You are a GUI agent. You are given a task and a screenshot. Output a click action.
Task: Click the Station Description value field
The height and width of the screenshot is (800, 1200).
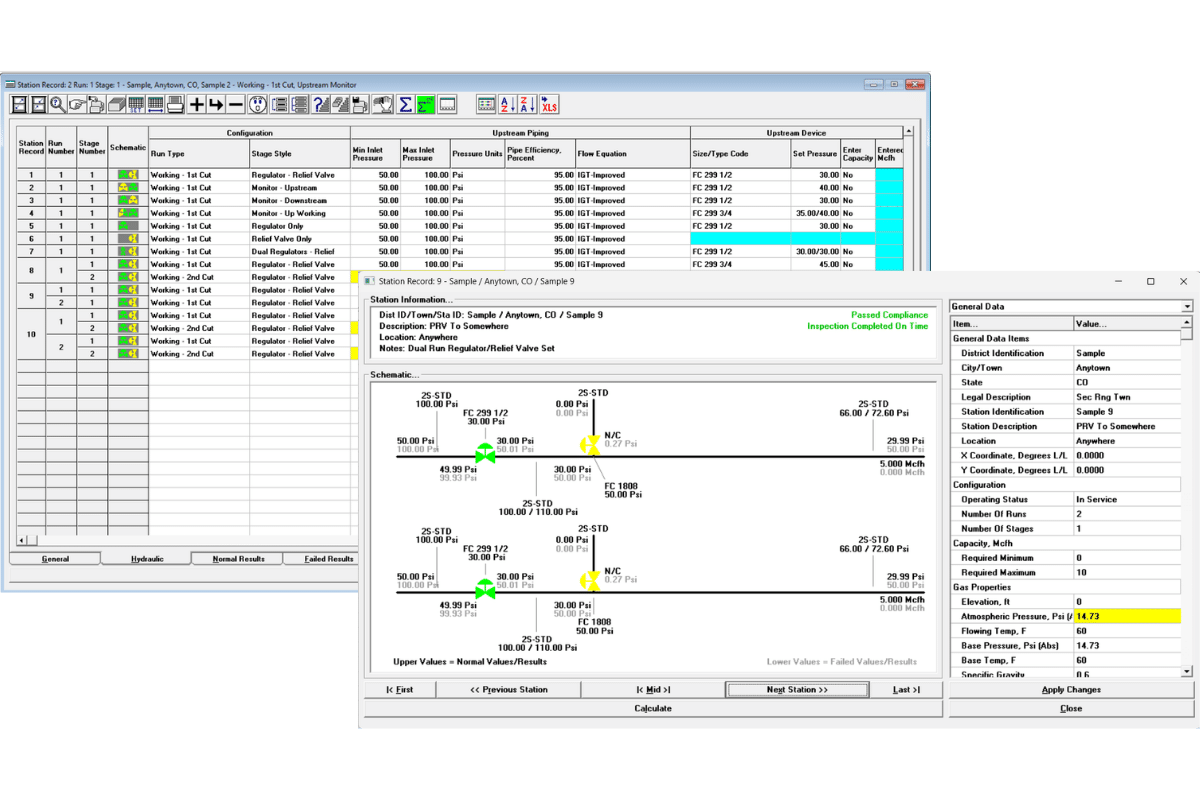click(x=1127, y=426)
